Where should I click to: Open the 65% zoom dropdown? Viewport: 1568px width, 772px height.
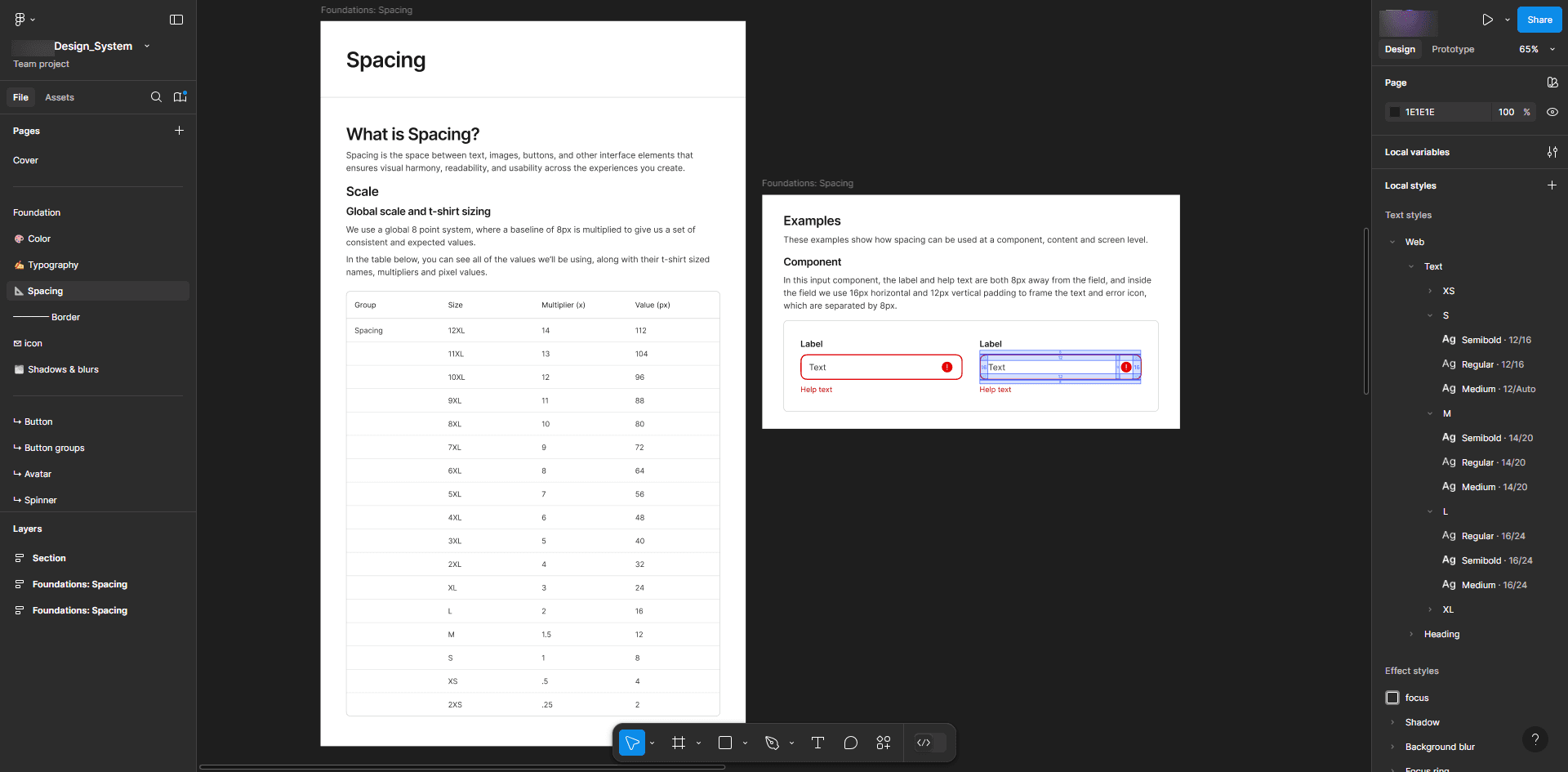1536,49
